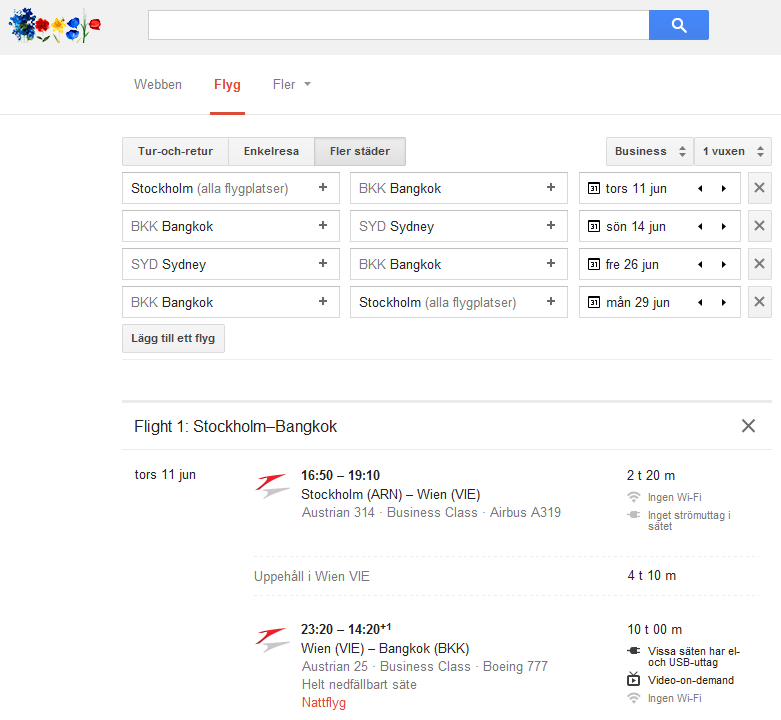781x720 pixels.
Task: Go to previous day before fre 26 jun
Action: coord(700,264)
